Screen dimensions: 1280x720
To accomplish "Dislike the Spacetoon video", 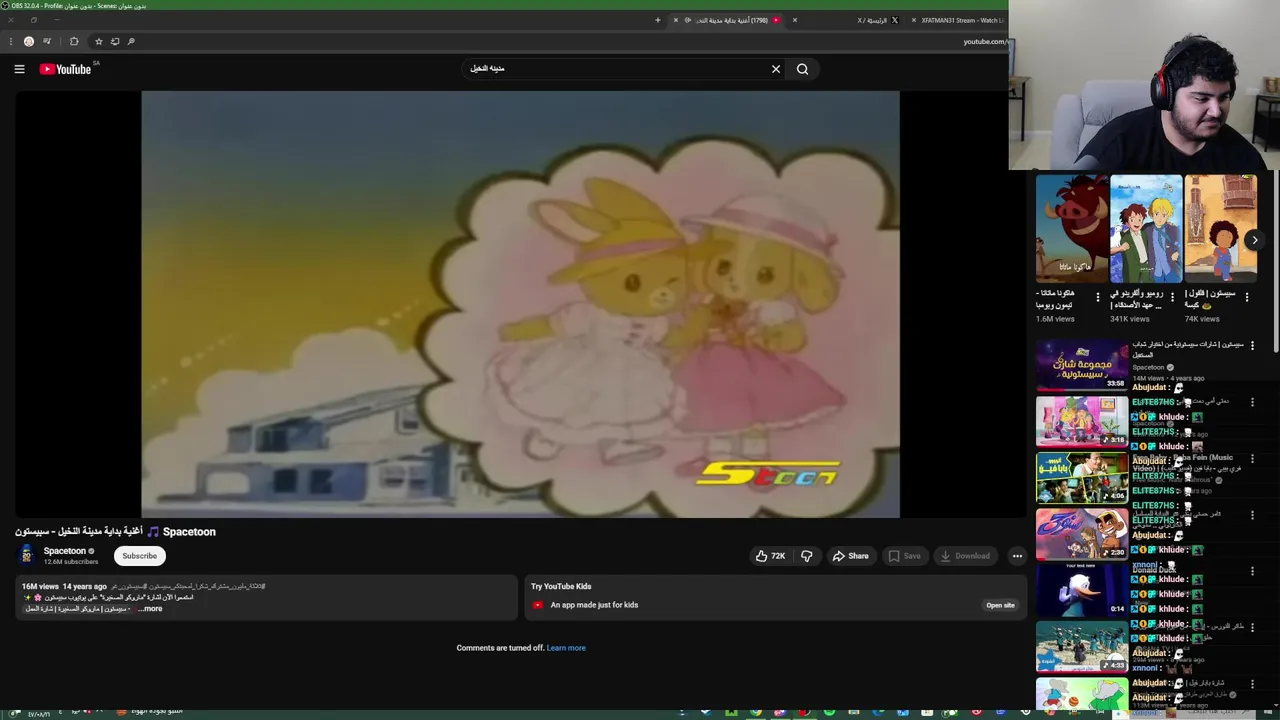I will pos(807,556).
